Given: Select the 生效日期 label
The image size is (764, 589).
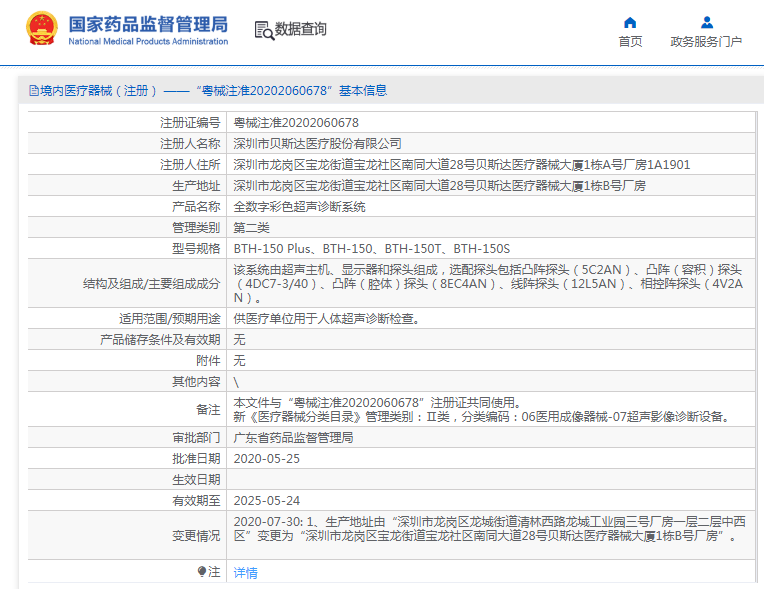Looking at the screenshot, I should (196, 479).
